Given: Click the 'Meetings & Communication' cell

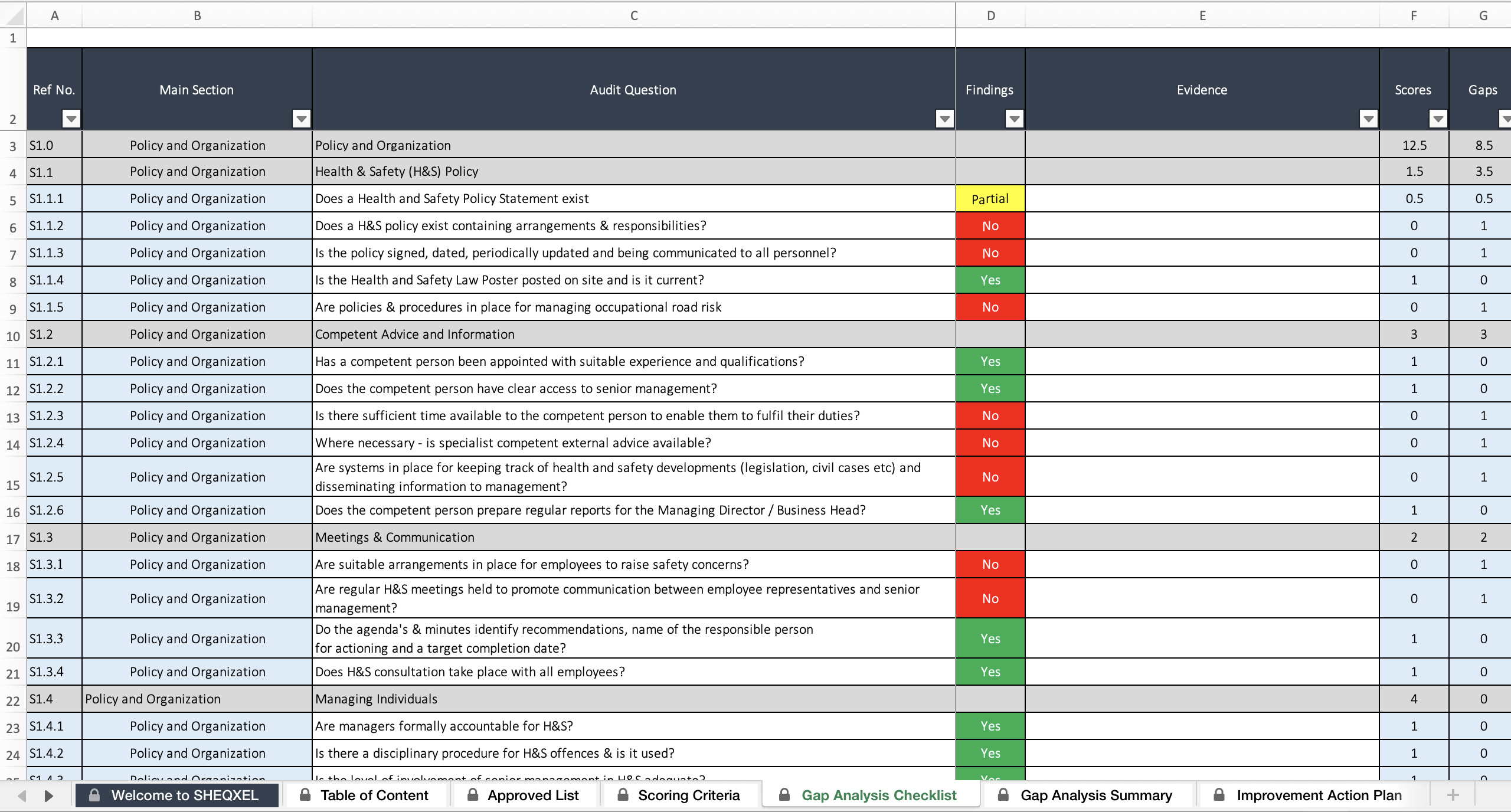Looking at the screenshot, I should point(634,538).
